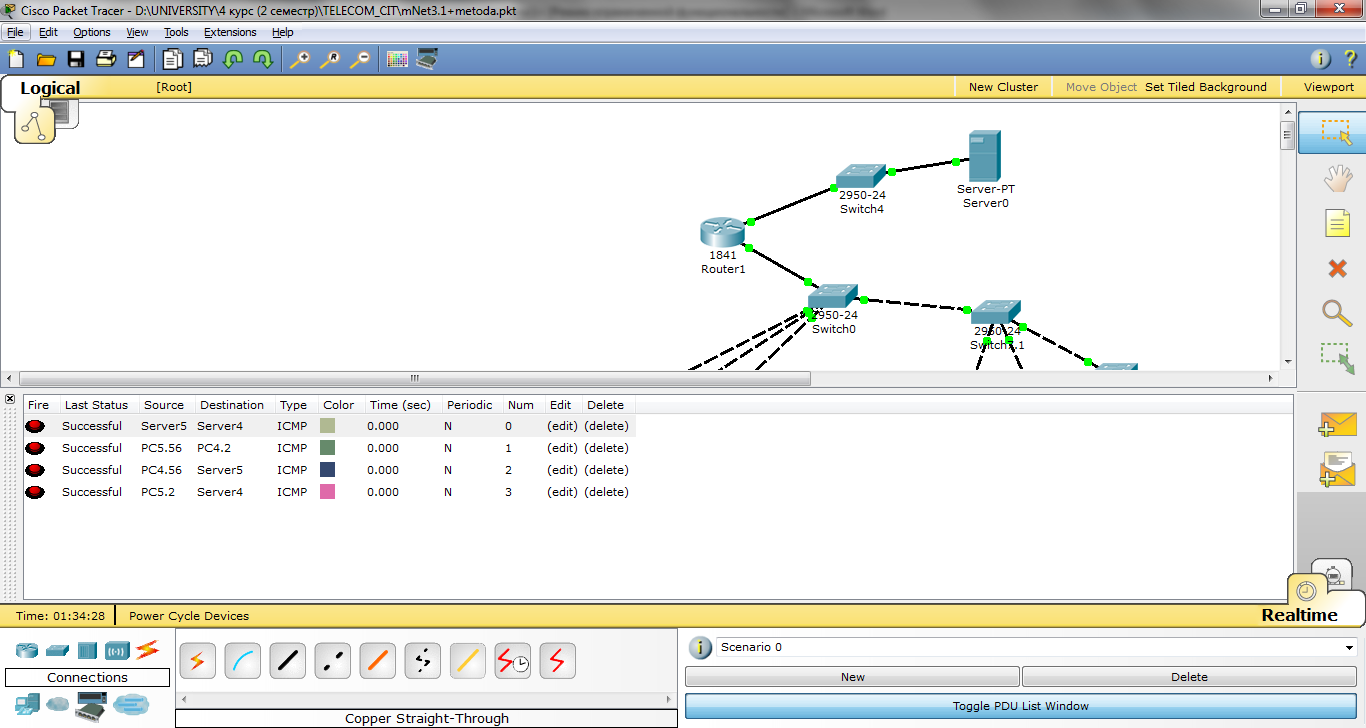Open the Drawing Palette icon
The height and width of the screenshot is (728, 1366).
point(397,60)
